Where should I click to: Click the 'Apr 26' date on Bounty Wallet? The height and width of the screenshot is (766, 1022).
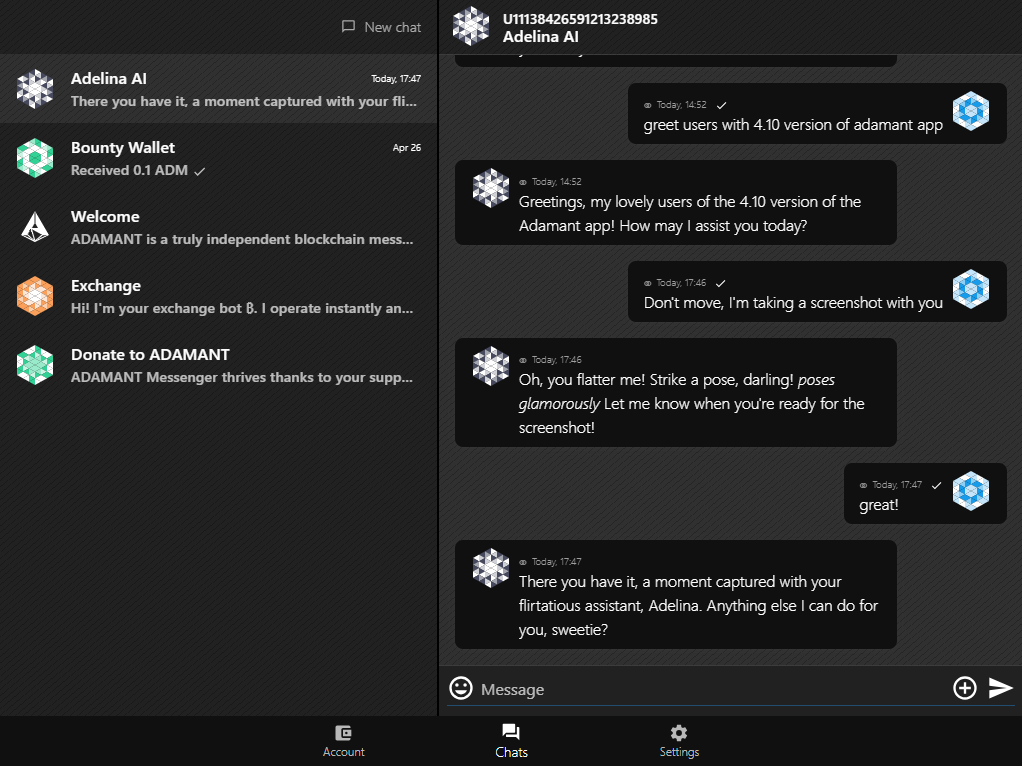click(x=407, y=148)
